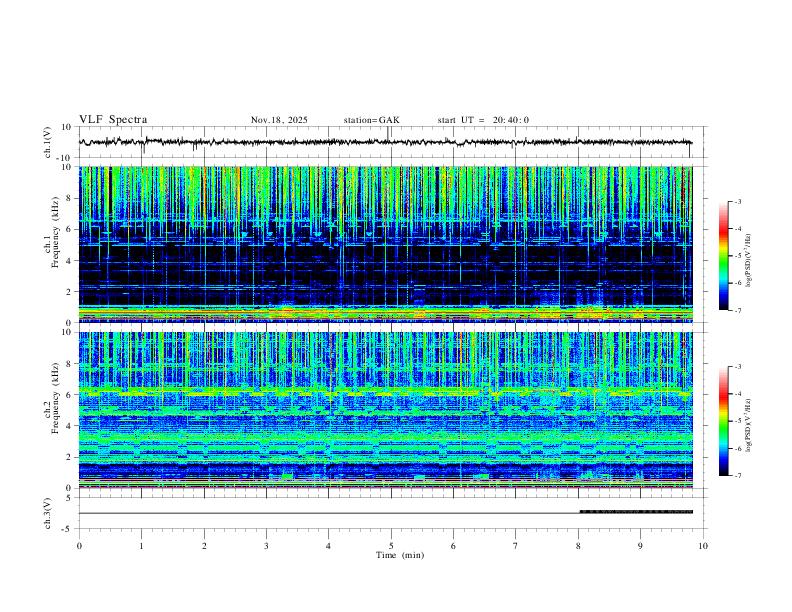Click the ch.3 thick black signal segment
This screenshot has width=792, height=612.
tap(636, 512)
